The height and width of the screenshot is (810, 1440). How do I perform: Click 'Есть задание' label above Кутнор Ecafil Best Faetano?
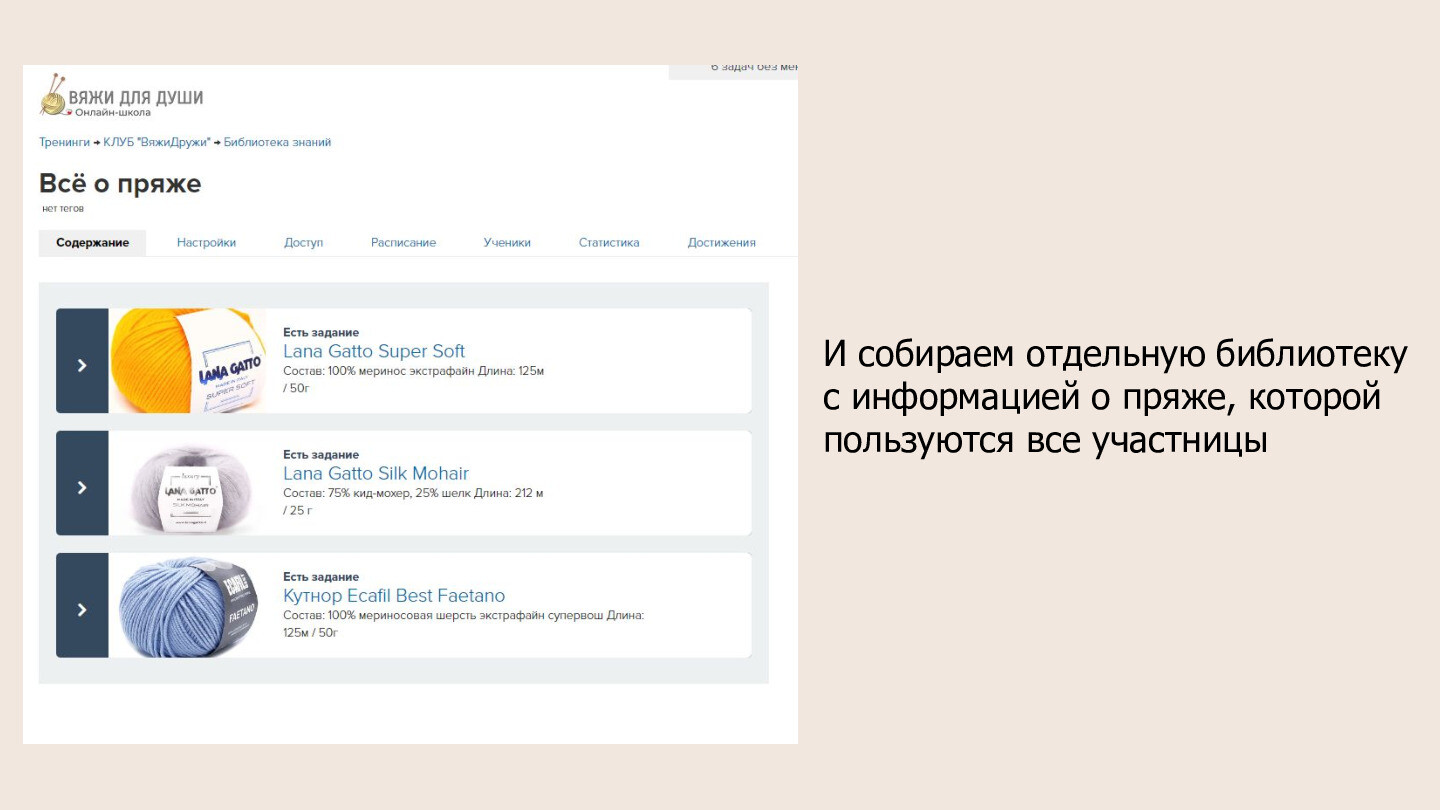pos(321,577)
